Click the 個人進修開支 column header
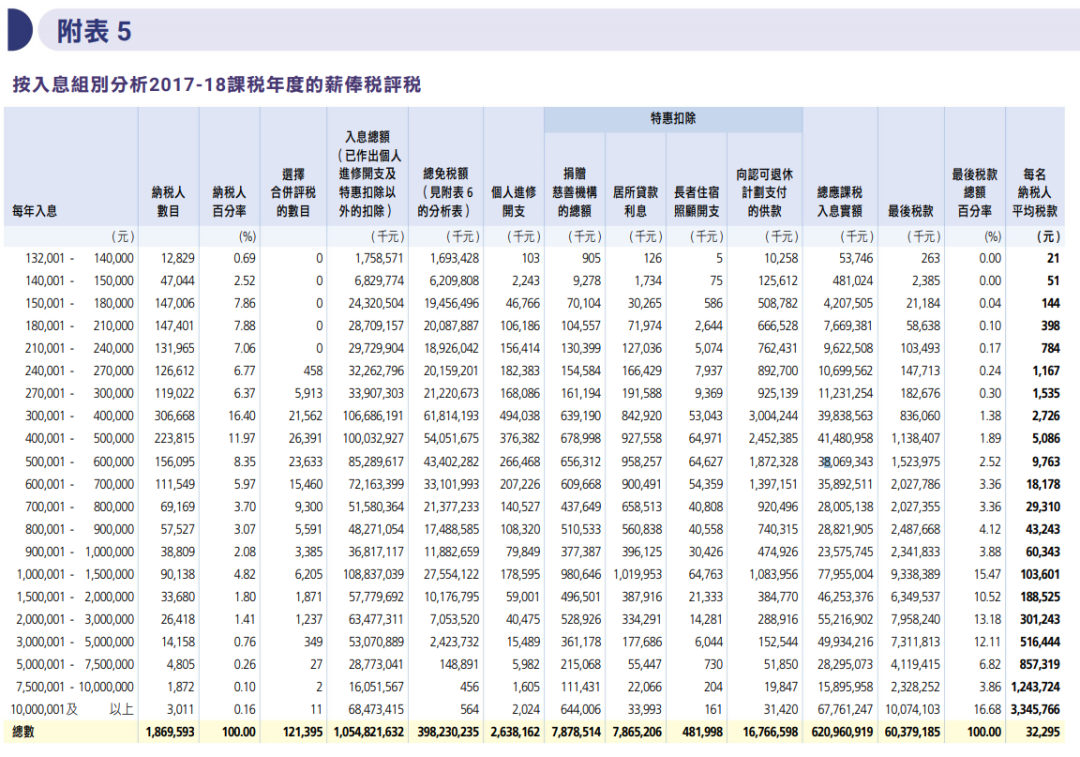 click(x=514, y=201)
